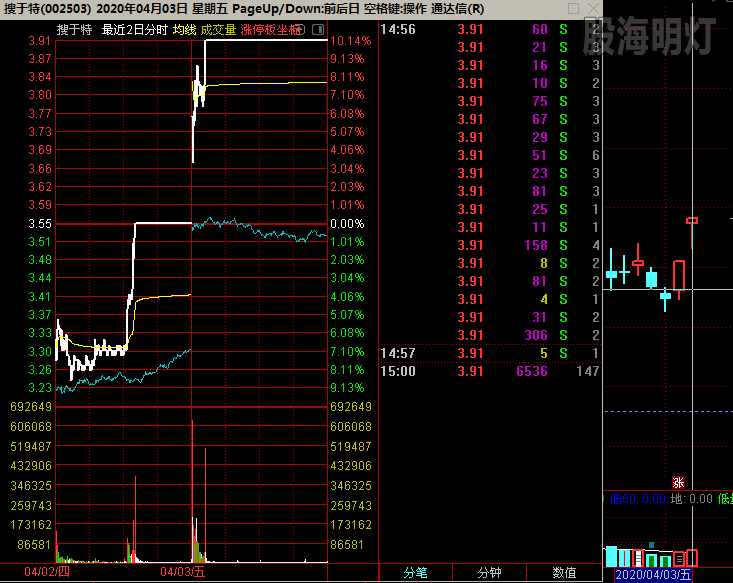Screen dimensions: 733x583
Task: Click the 最近2日分时 label
Action: tap(135, 30)
